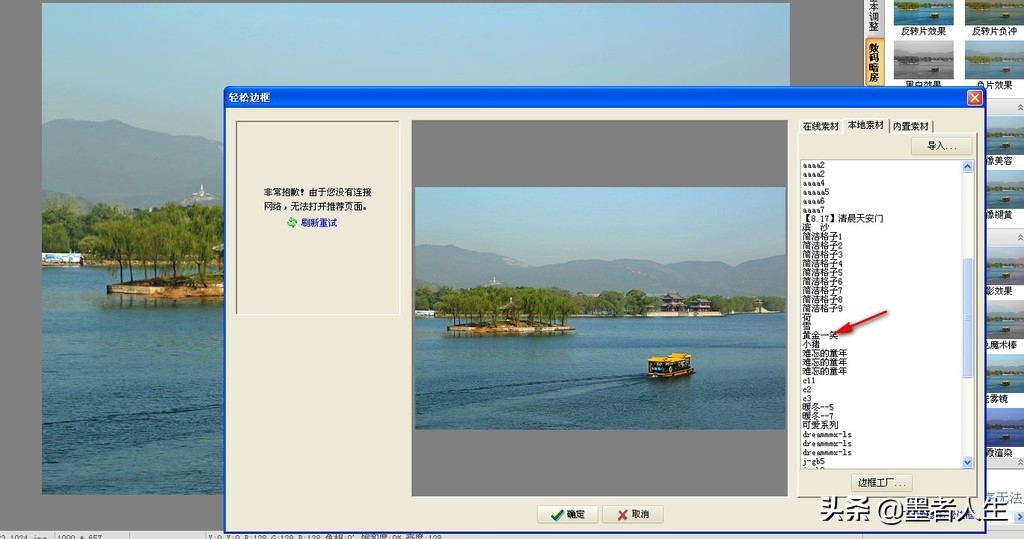Click the 刷新重试 link
This screenshot has height=539, width=1024.
pos(319,223)
